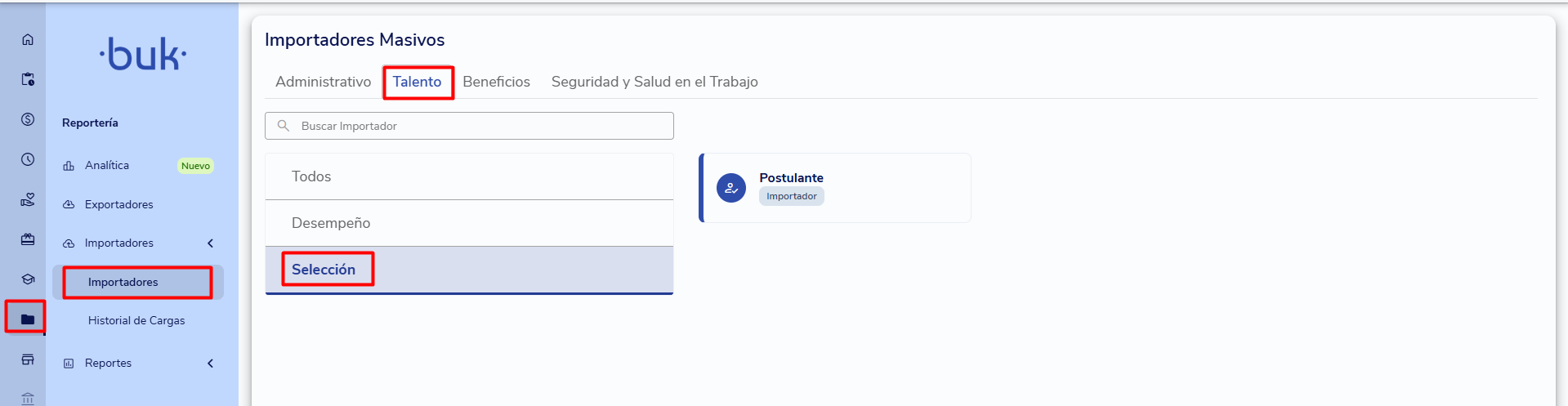This screenshot has width=1568, height=406.
Task: Open the graduation cap training icon
Action: coord(28,279)
